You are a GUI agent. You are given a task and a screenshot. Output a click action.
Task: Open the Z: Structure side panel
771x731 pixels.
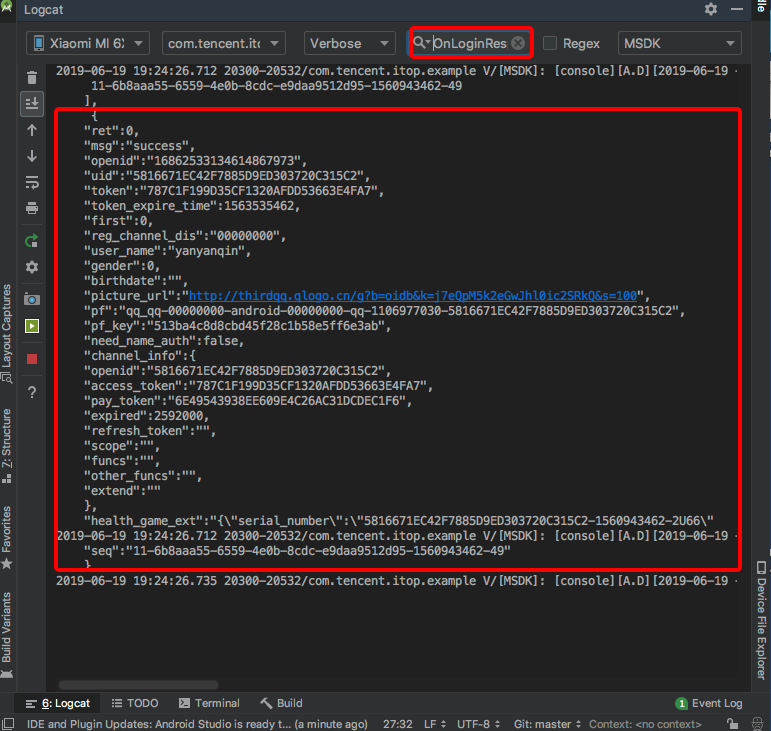pos(6,445)
